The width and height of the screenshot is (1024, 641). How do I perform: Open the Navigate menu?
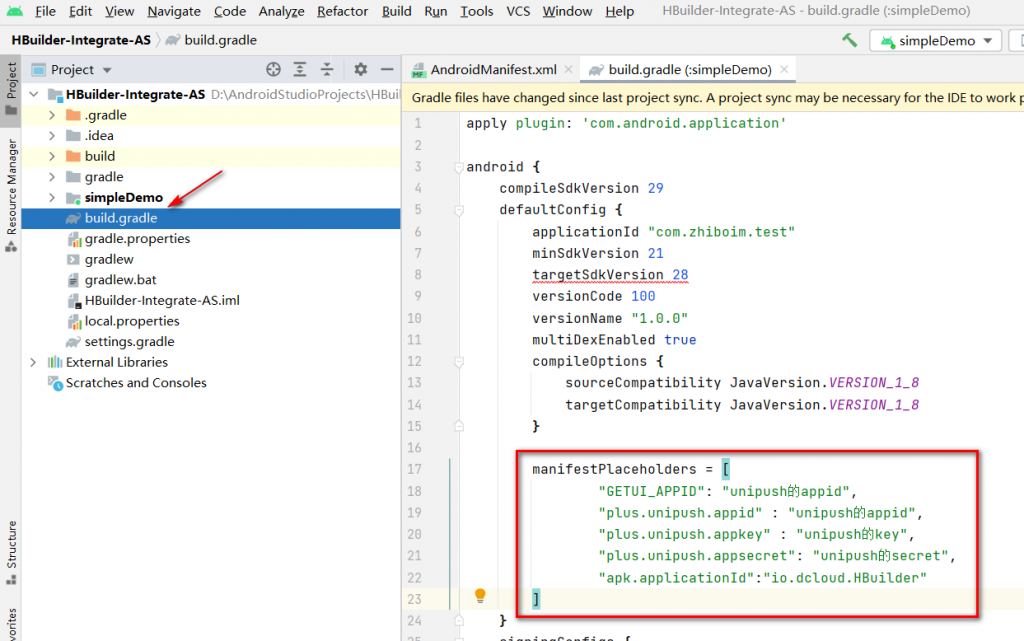click(174, 11)
